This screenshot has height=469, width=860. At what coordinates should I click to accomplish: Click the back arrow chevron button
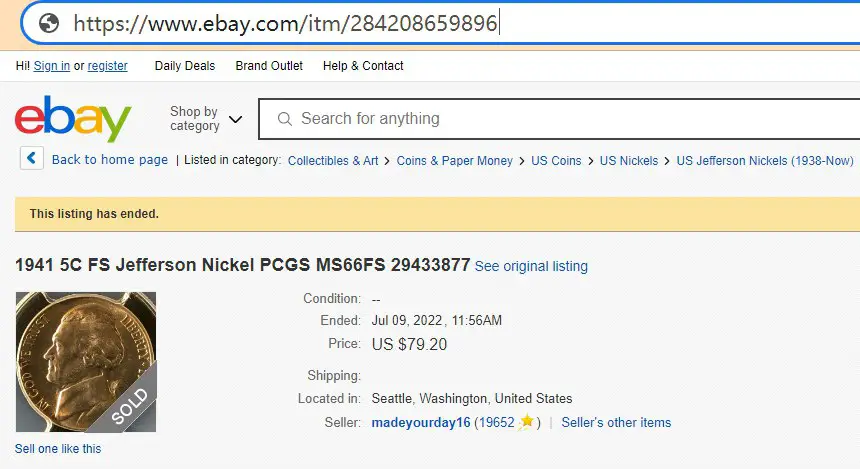click(x=32, y=159)
